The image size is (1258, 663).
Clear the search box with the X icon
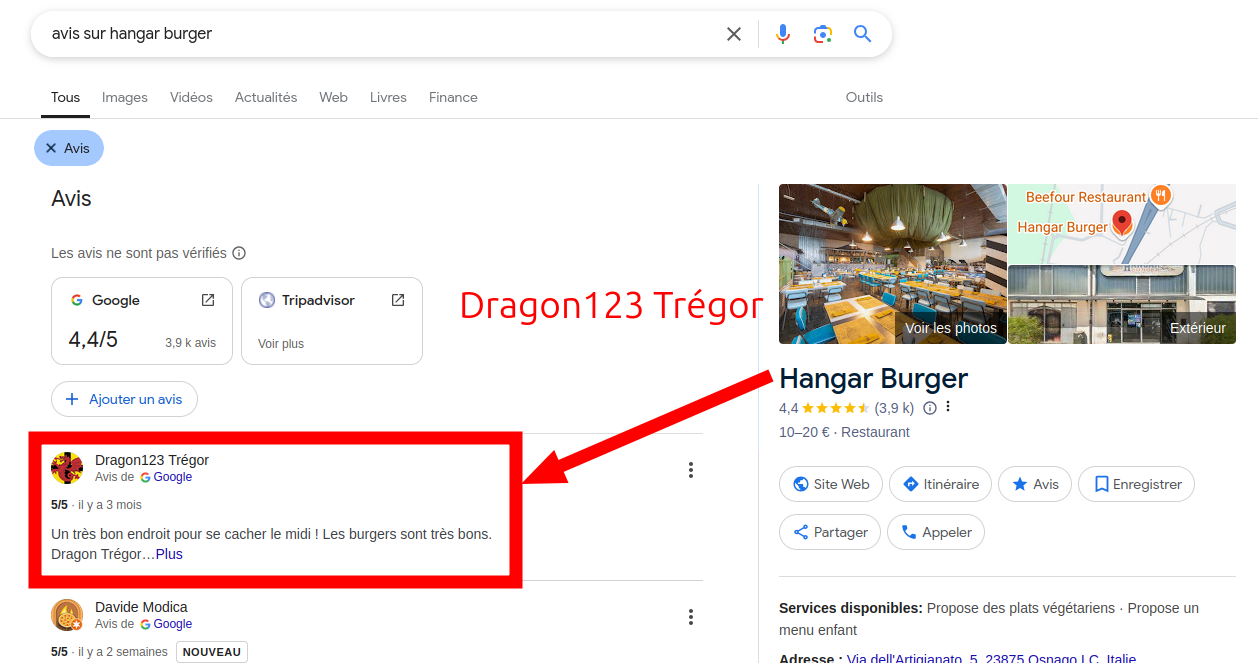click(734, 34)
